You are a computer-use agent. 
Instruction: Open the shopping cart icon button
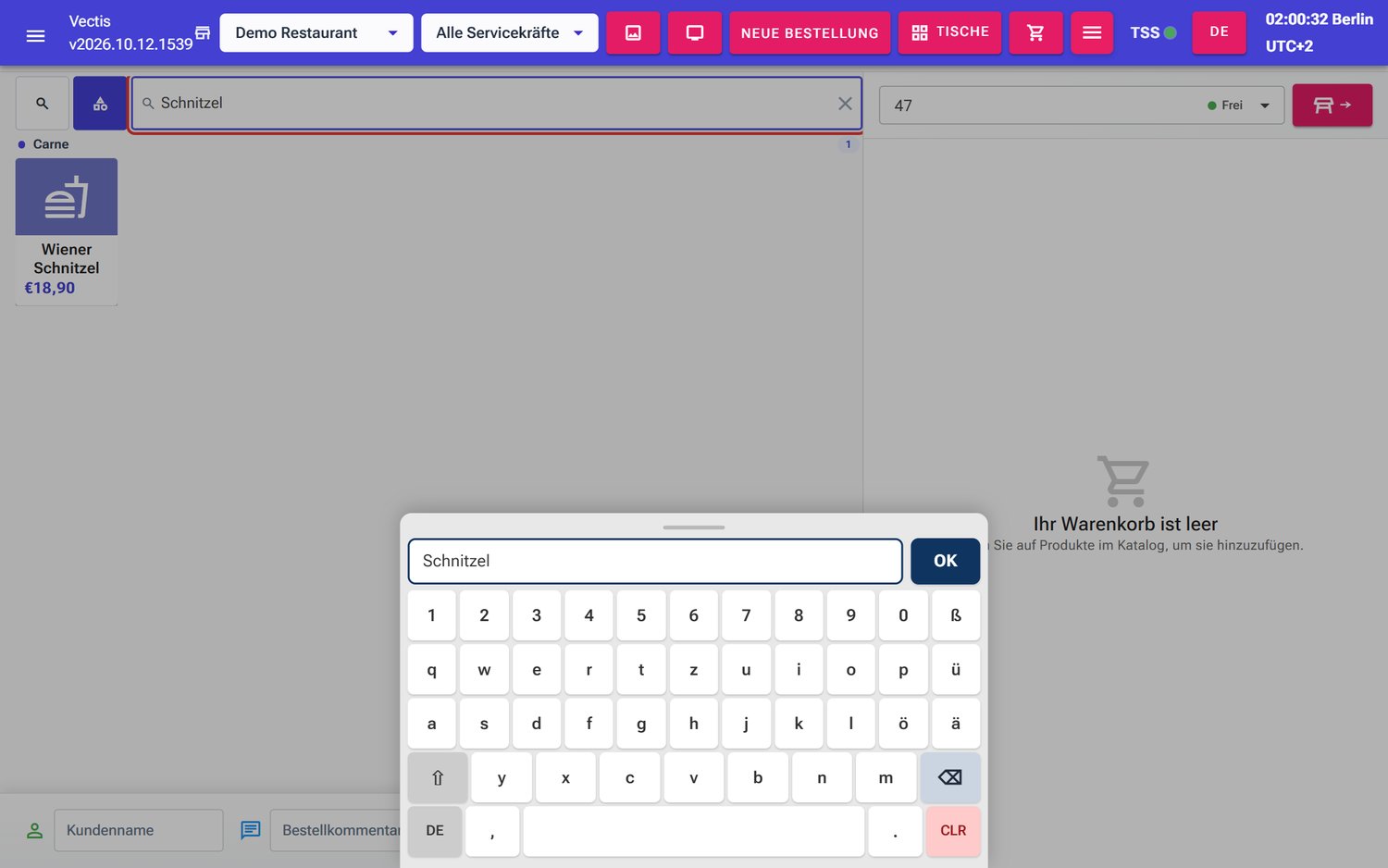[1035, 32]
